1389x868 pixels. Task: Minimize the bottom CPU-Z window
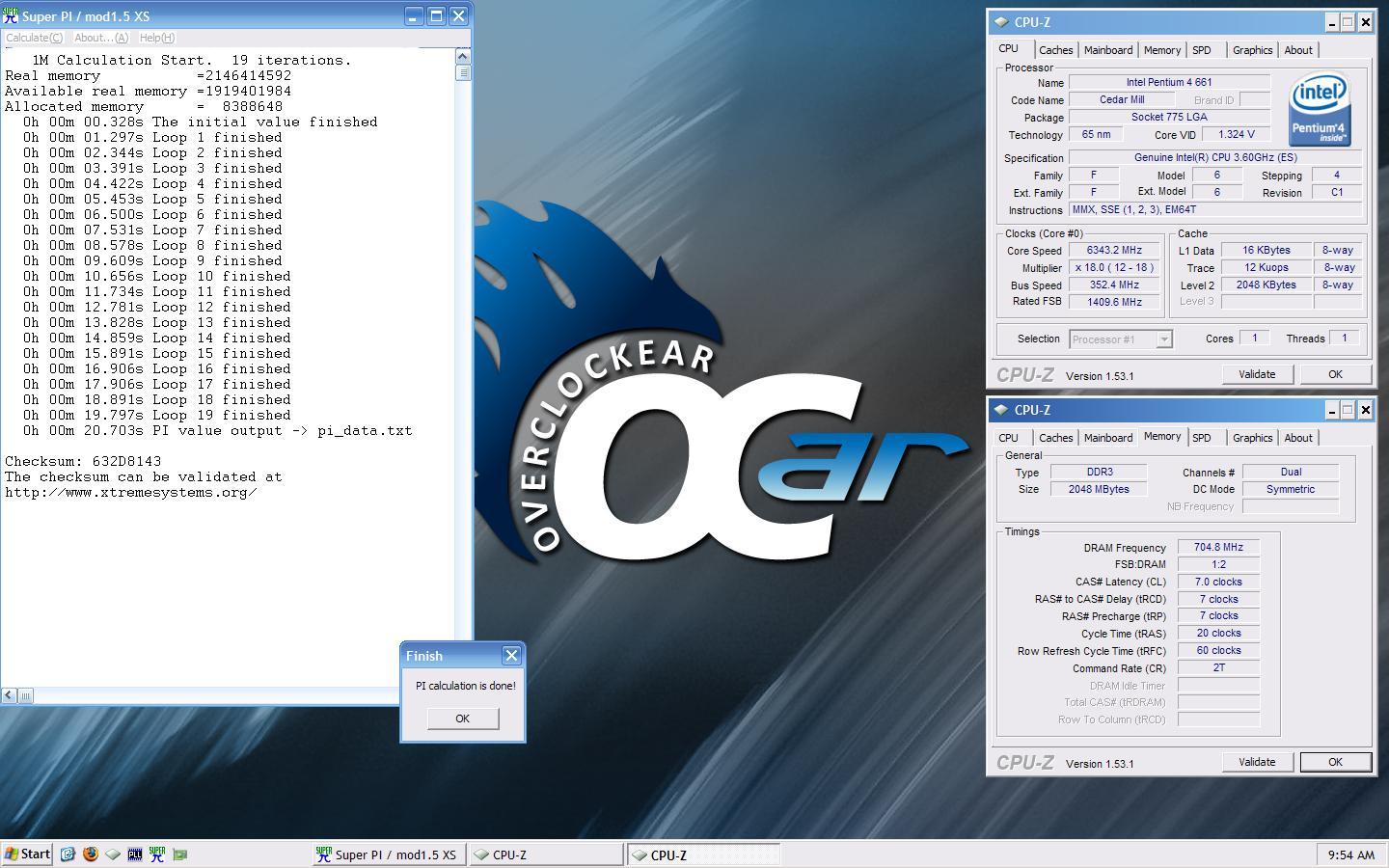coord(1331,410)
